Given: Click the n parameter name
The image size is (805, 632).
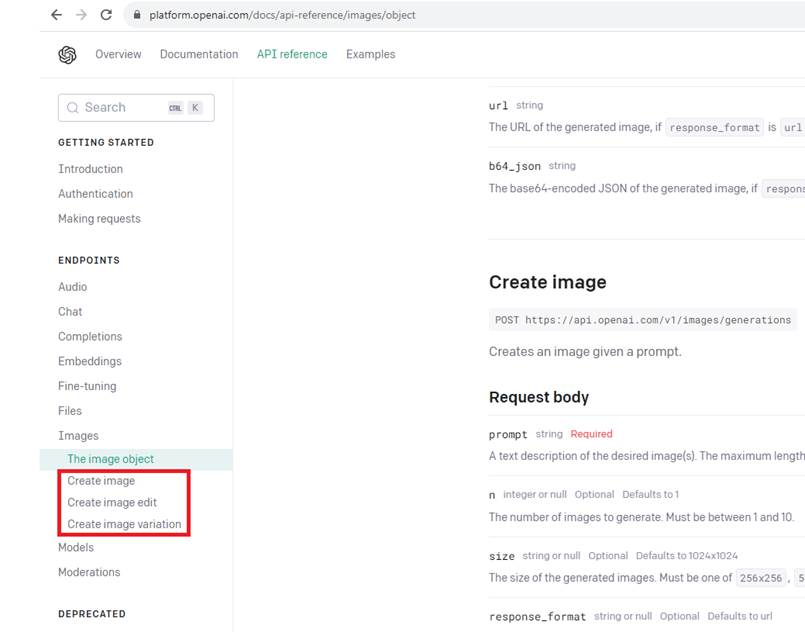Looking at the screenshot, I should [x=492, y=495].
